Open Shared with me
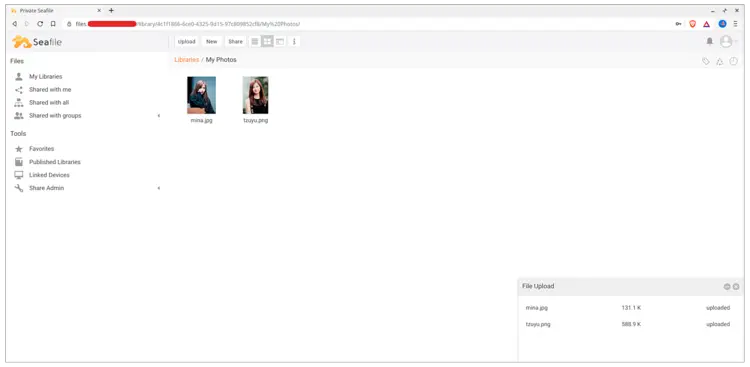Screen dimensions: 750x367 coord(50,89)
